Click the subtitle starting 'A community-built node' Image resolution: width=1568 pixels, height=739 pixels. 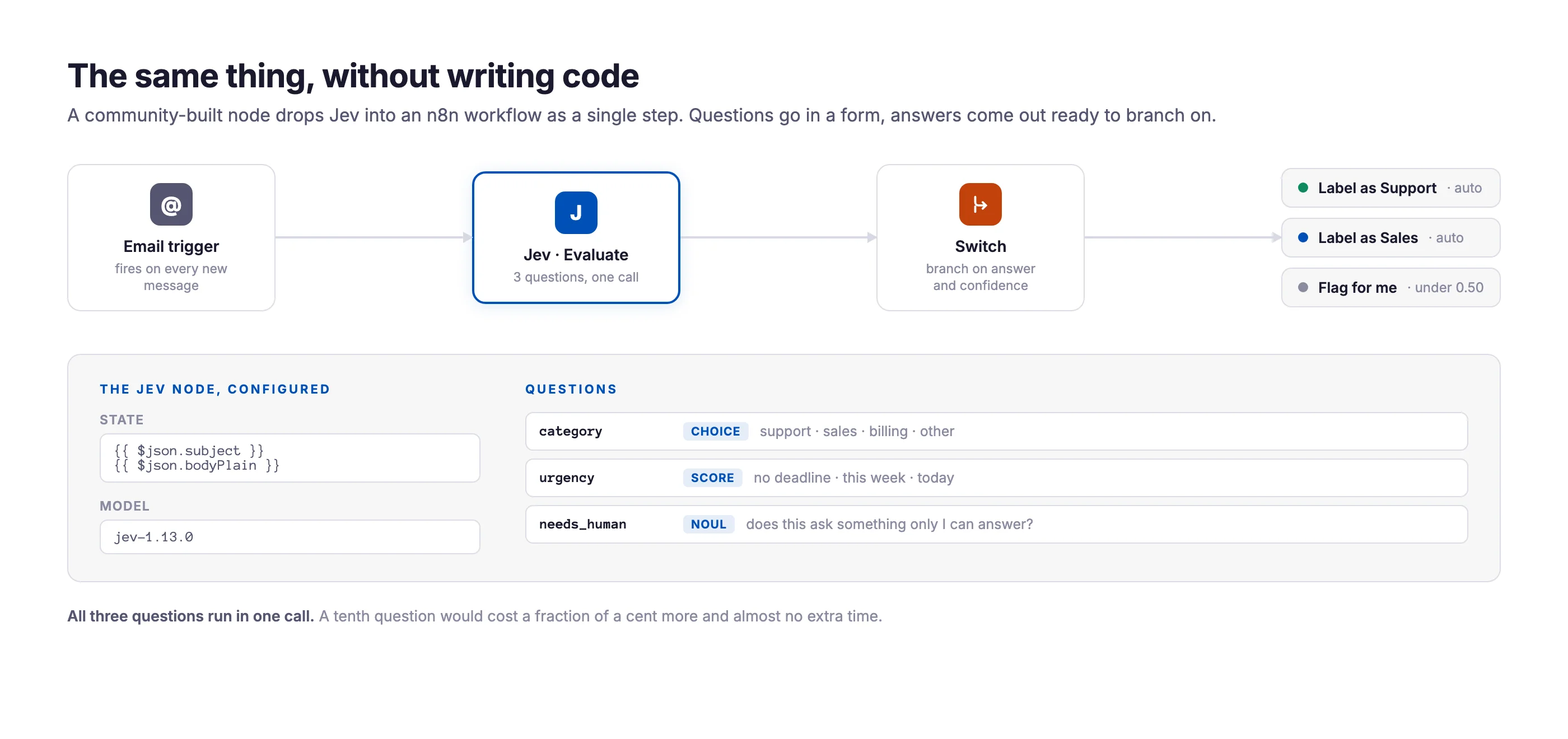(x=642, y=115)
